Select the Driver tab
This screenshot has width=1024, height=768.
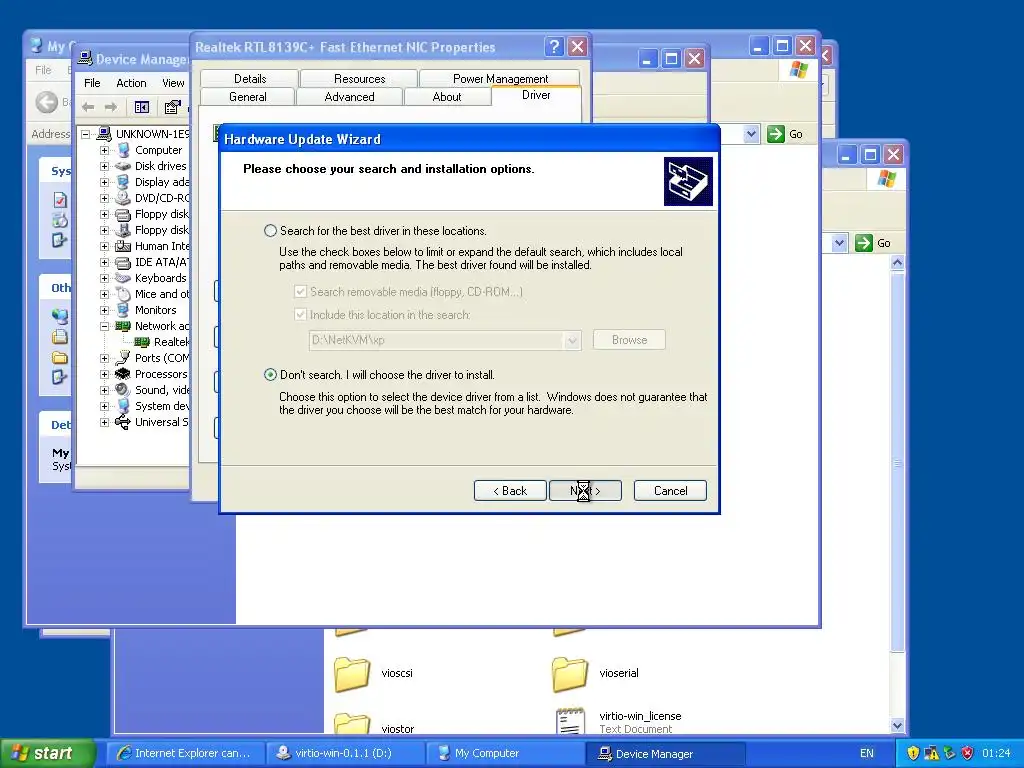click(x=536, y=95)
